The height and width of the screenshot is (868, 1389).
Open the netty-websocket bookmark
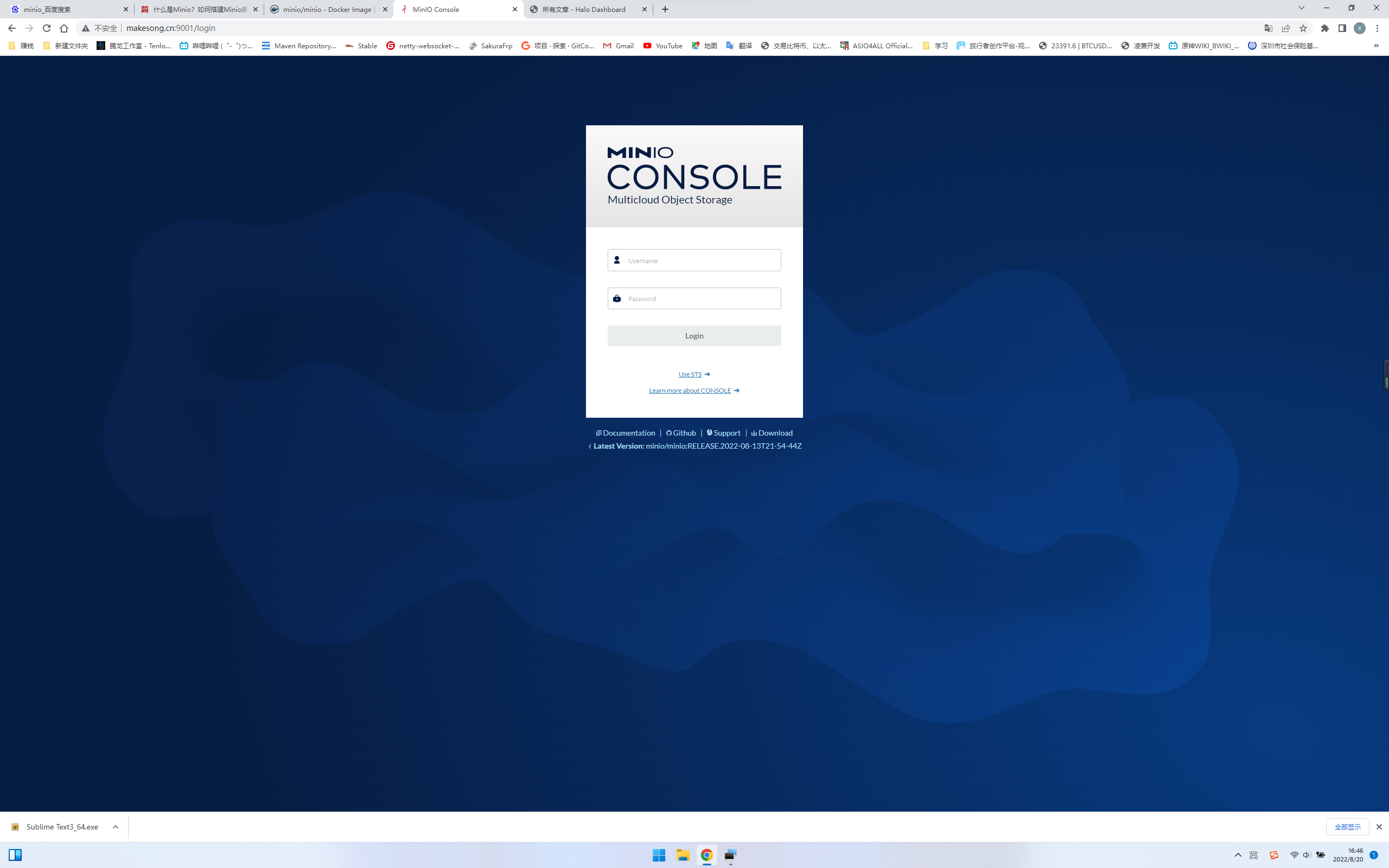point(423,46)
